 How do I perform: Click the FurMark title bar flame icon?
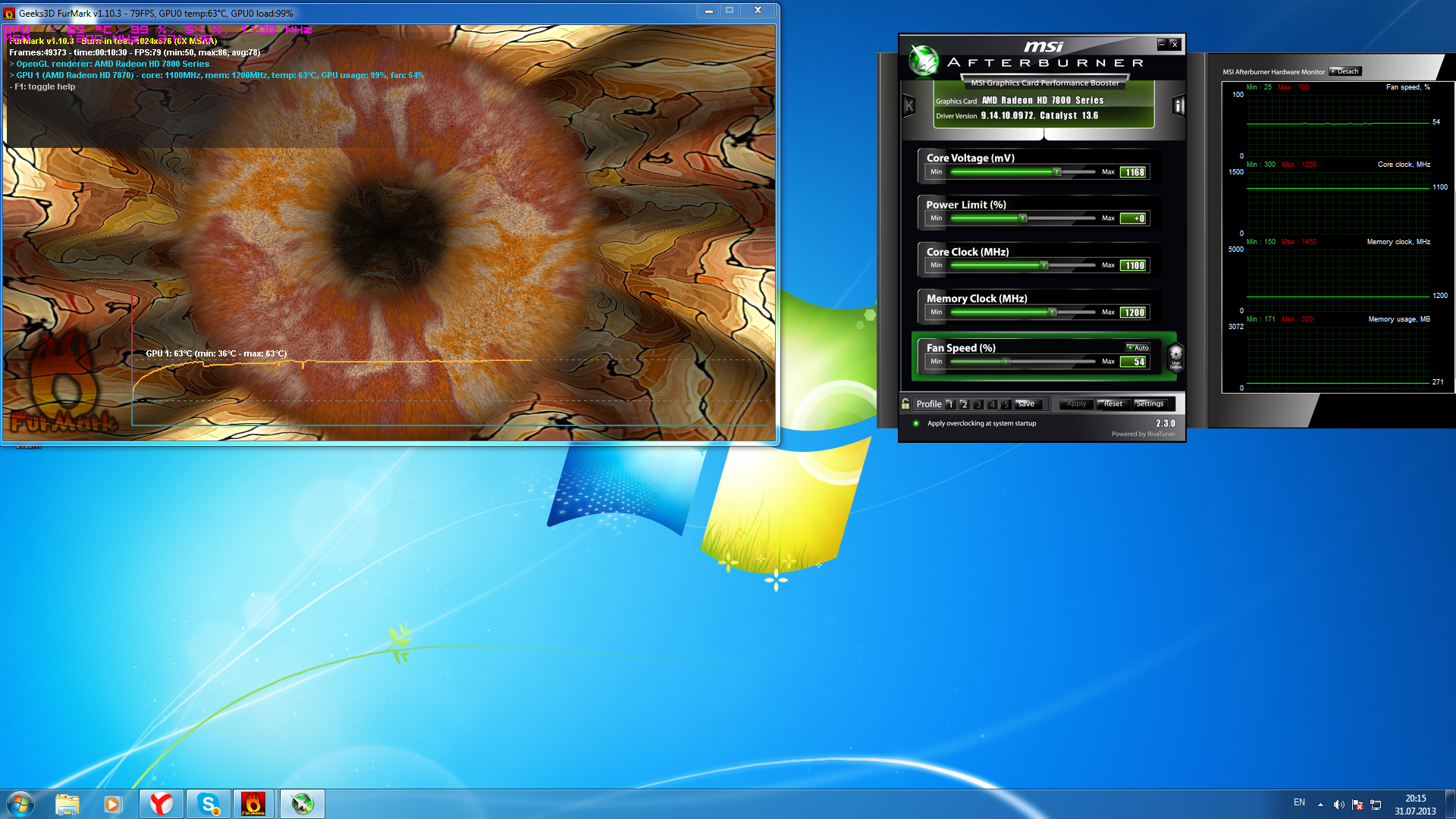tap(9, 13)
